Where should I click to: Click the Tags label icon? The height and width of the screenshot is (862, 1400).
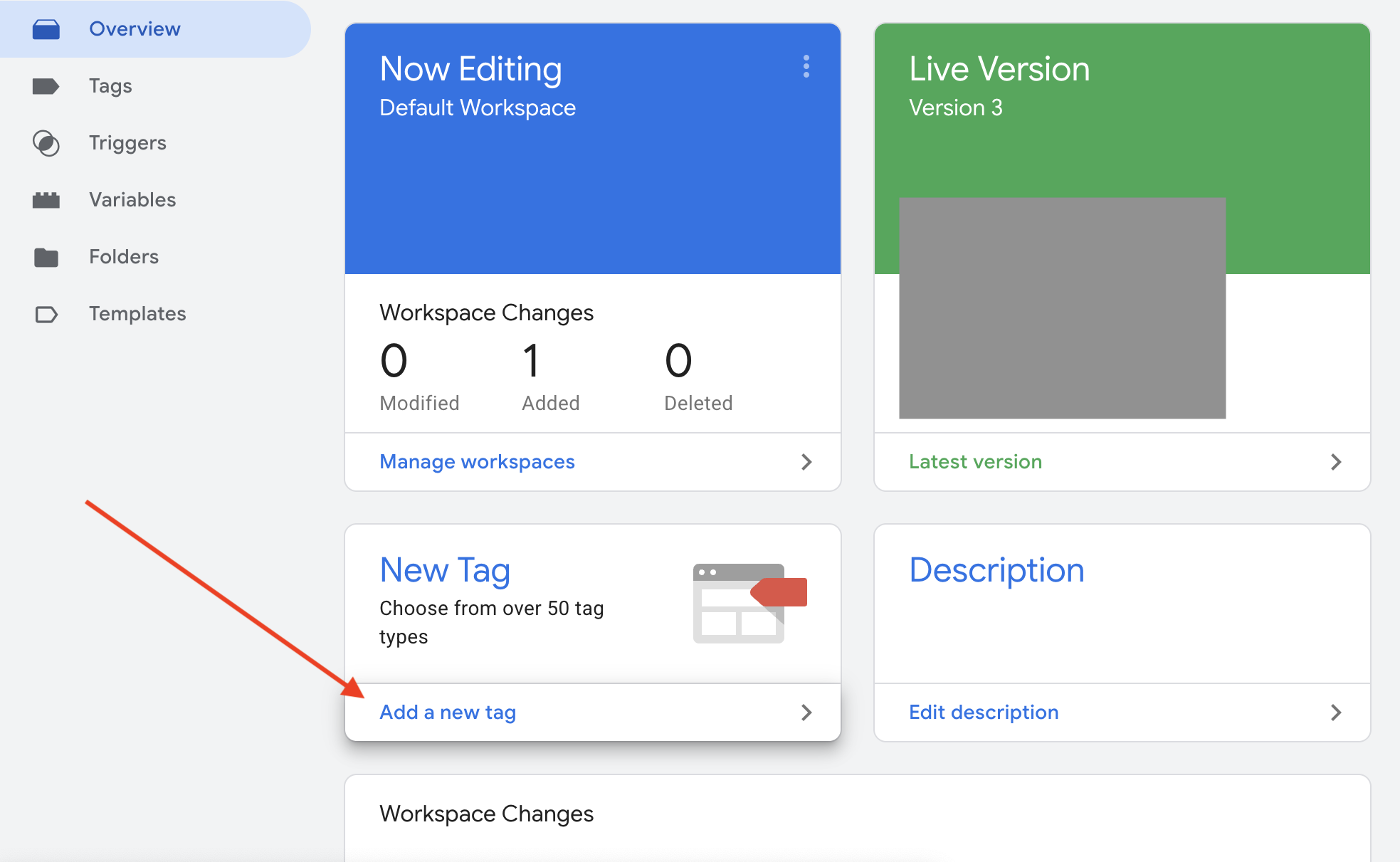tap(46, 86)
